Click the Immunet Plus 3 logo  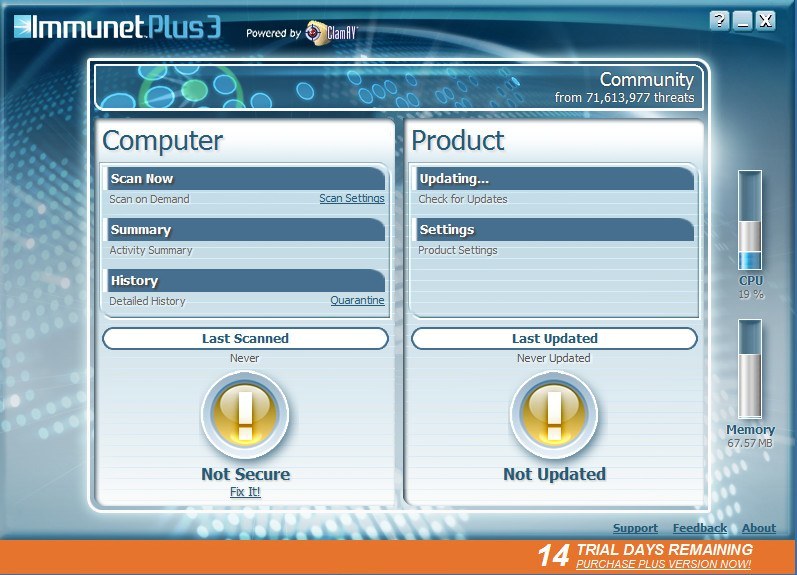click(x=117, y=27)
